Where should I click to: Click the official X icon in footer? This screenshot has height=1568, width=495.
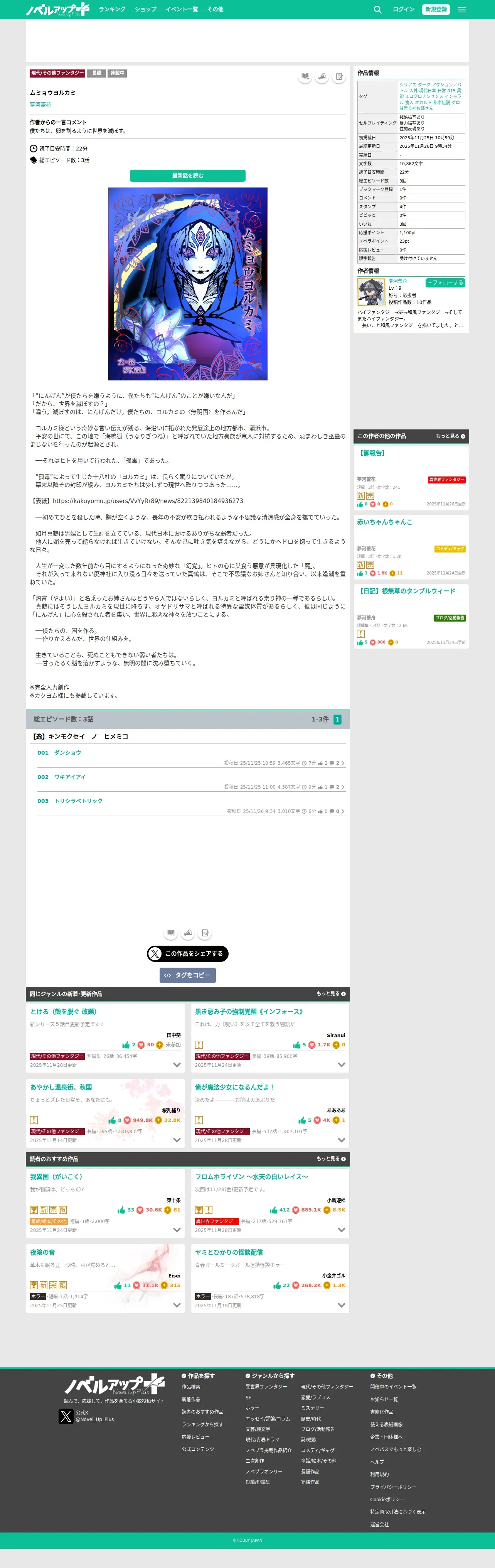point(66,1416)
